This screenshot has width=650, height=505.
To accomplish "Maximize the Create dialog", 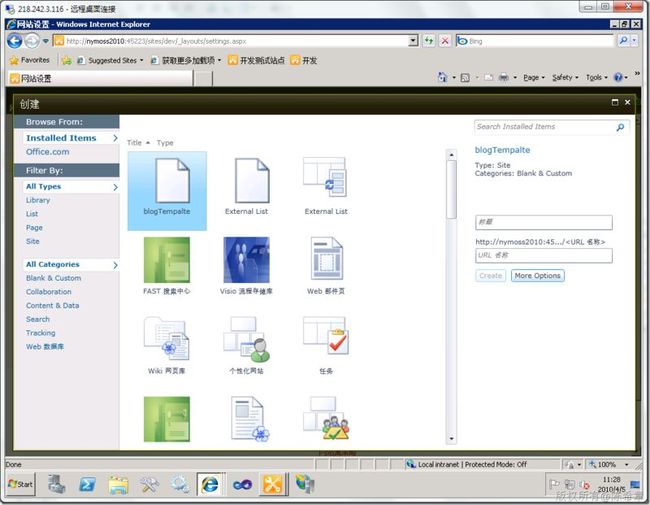I will 615,102.
